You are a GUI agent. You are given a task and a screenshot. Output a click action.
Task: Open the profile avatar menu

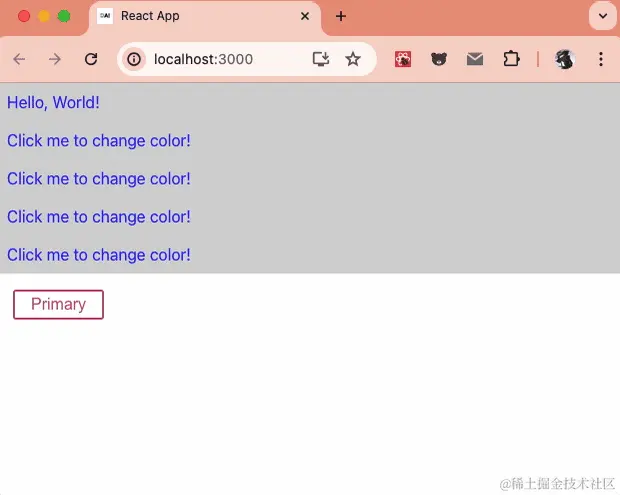(x=565, y=59)
